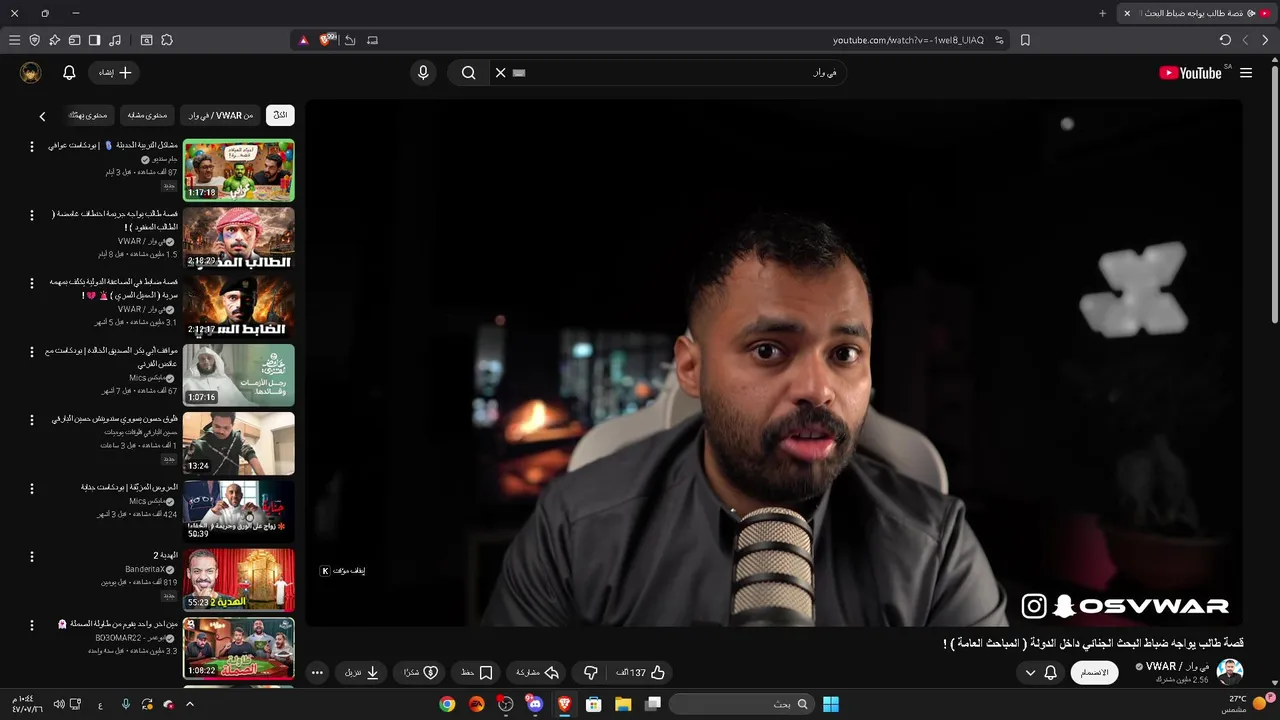
Task: Open the 'الطالب المخطوف' video thumbnail
Action: click(238, 238)
